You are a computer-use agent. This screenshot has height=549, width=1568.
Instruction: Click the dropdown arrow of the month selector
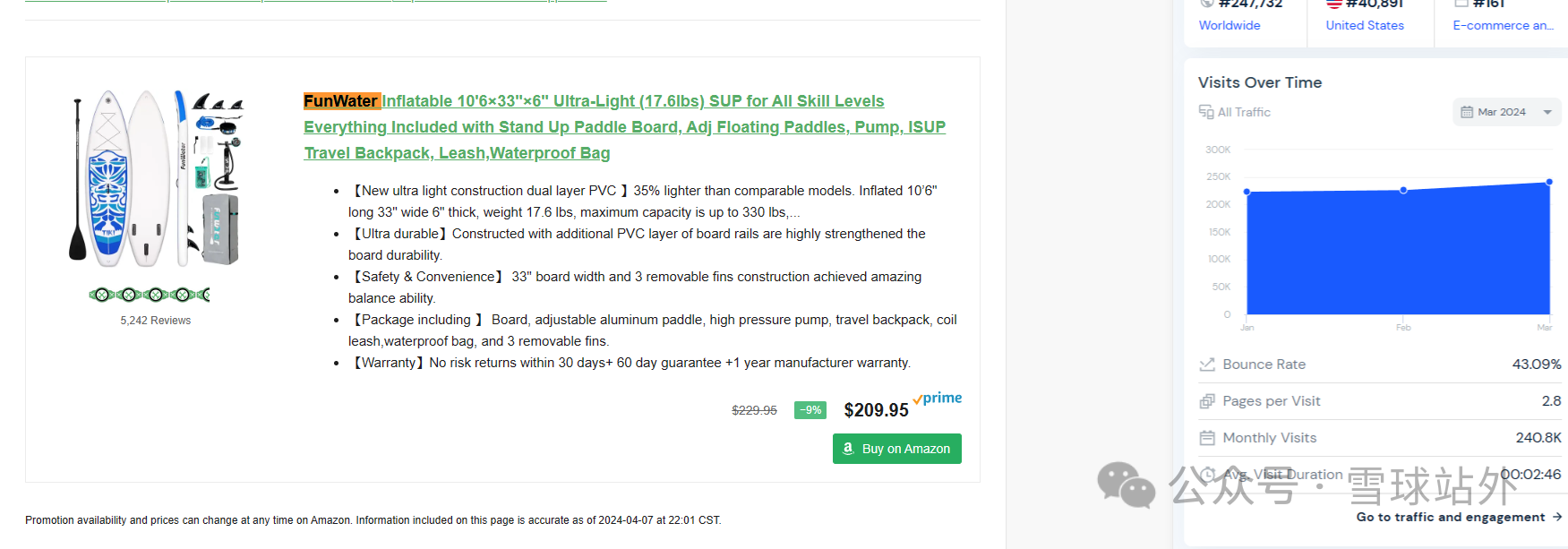pyautogui.click(x=1547, y=112)
